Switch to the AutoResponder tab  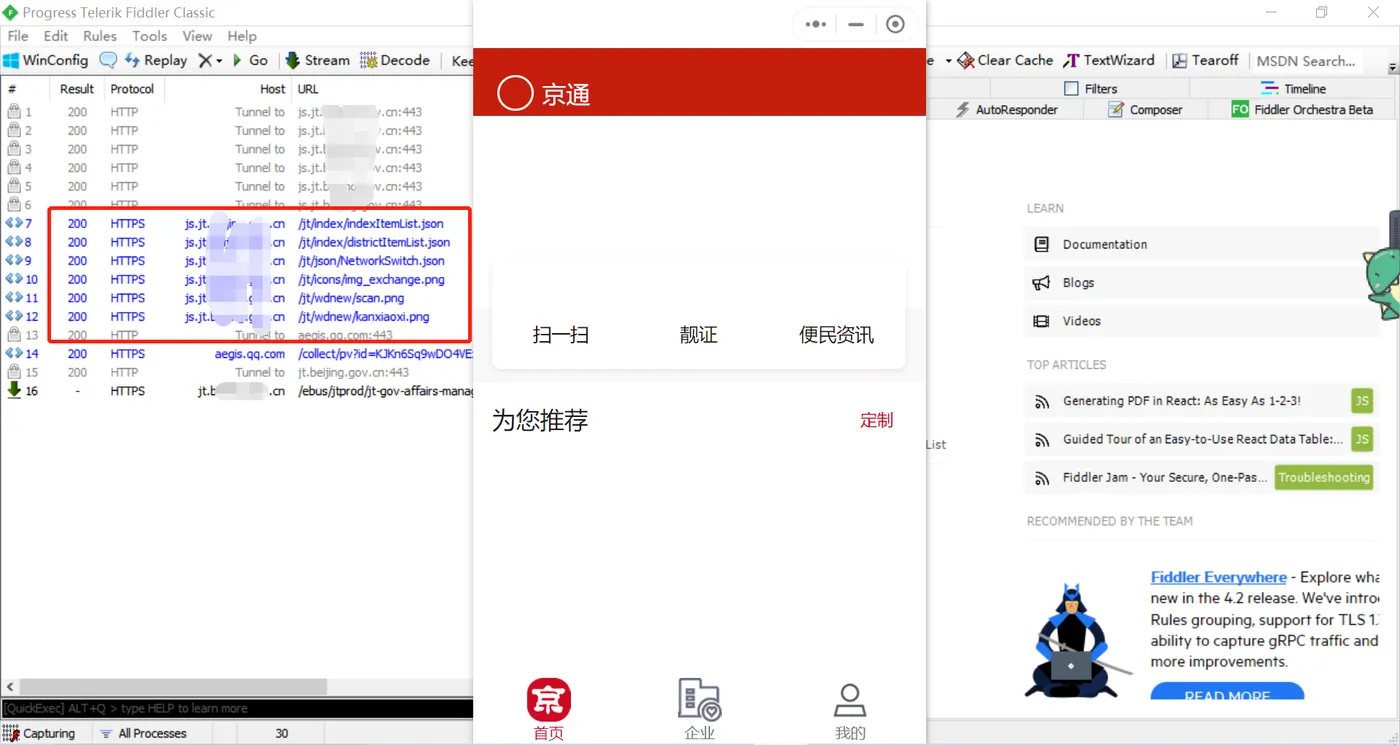click(1007, 109)
